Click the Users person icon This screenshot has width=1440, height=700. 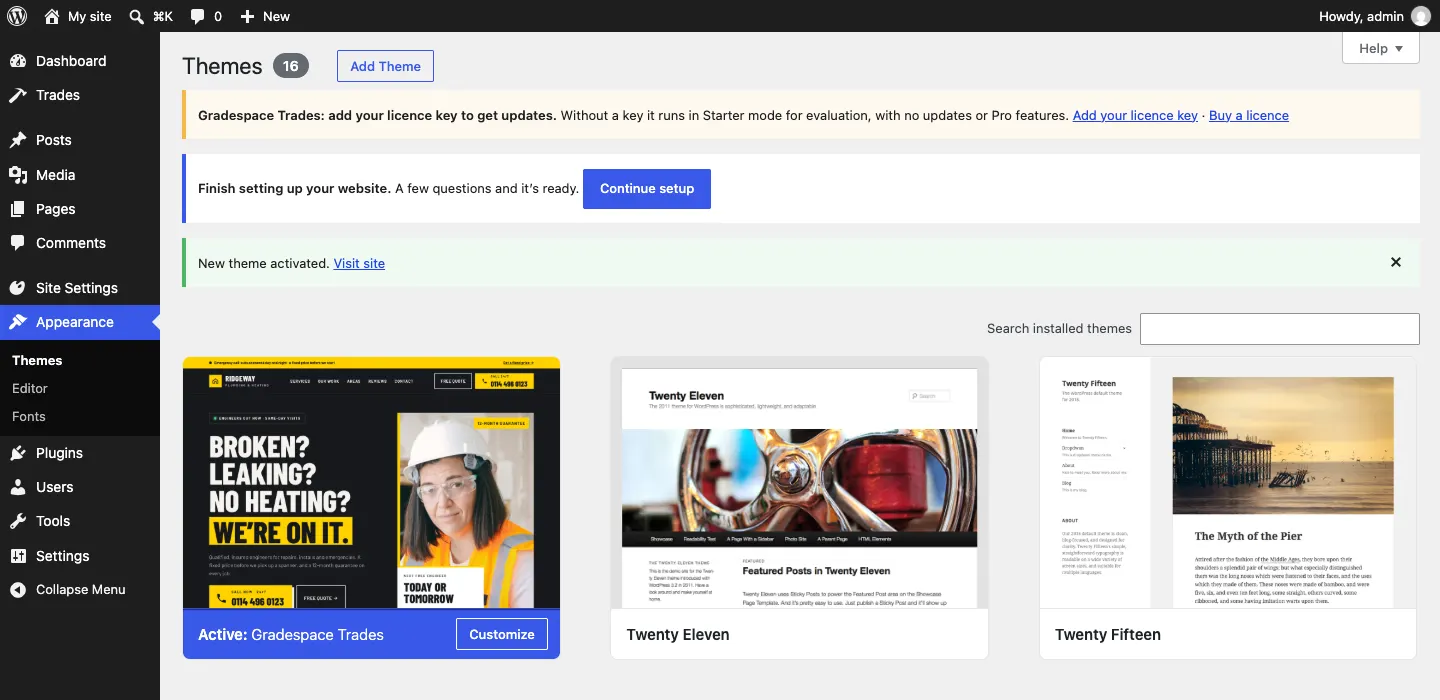click(18, 487)
